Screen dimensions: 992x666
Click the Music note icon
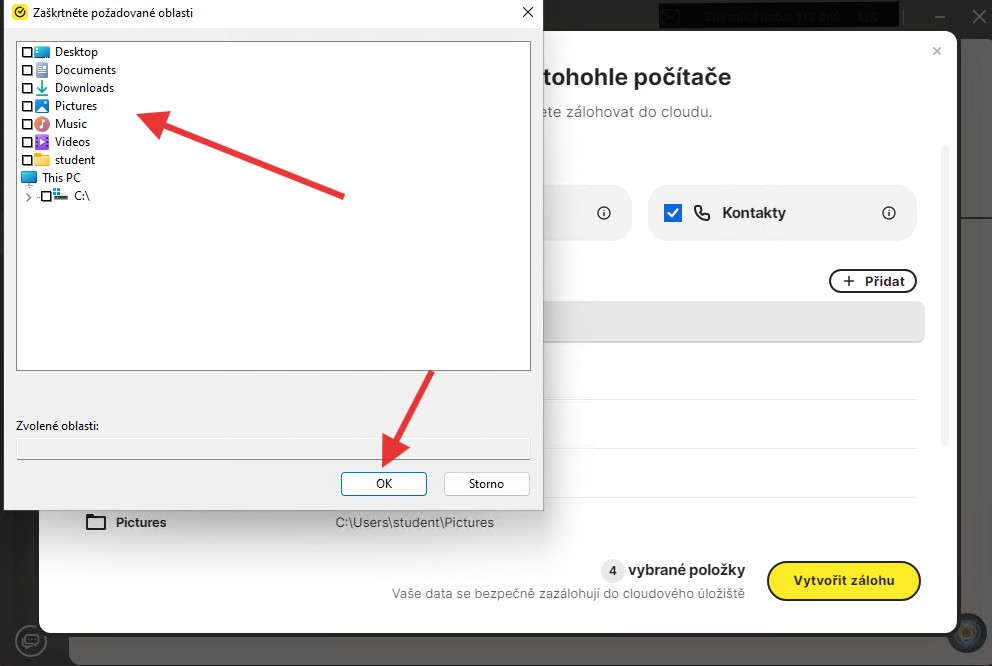click(42, 124)
